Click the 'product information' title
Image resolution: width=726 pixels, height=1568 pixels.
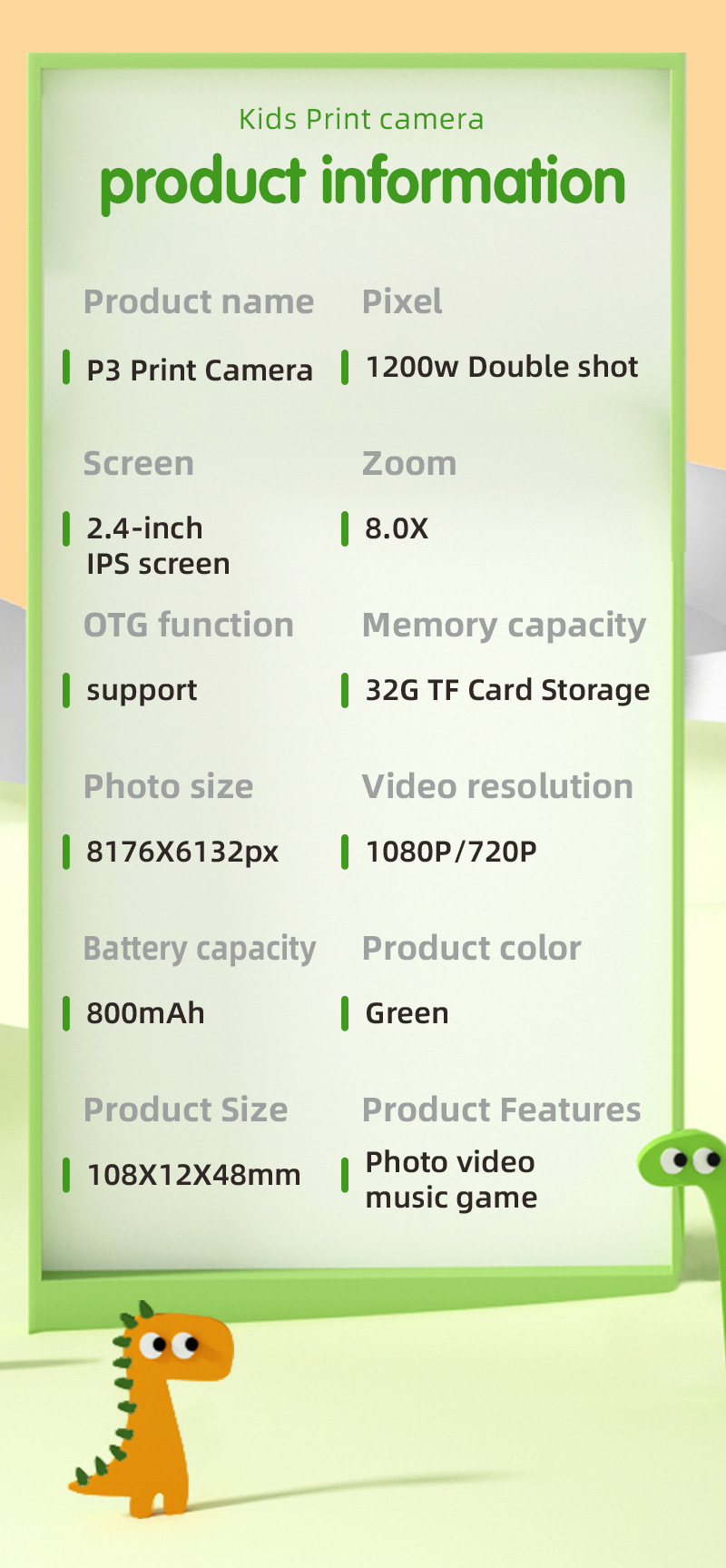[363, 182]
